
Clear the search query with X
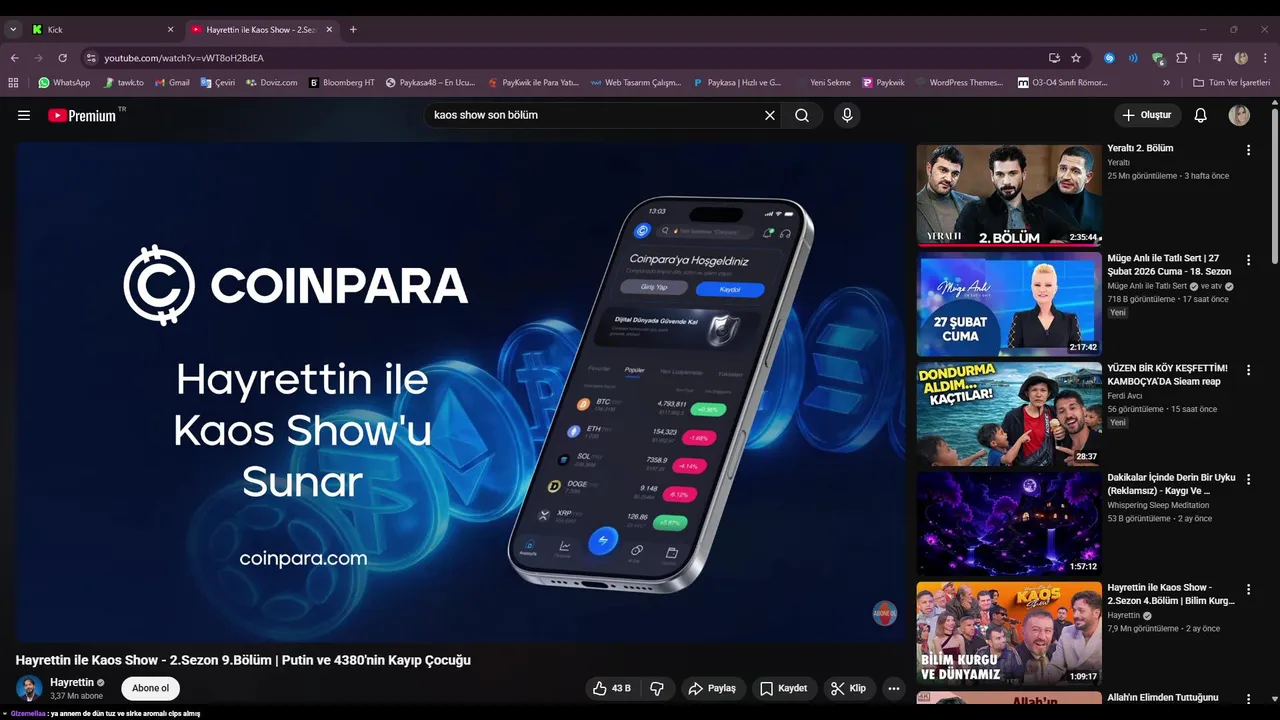pyautogui.click(x=770, y=115)
